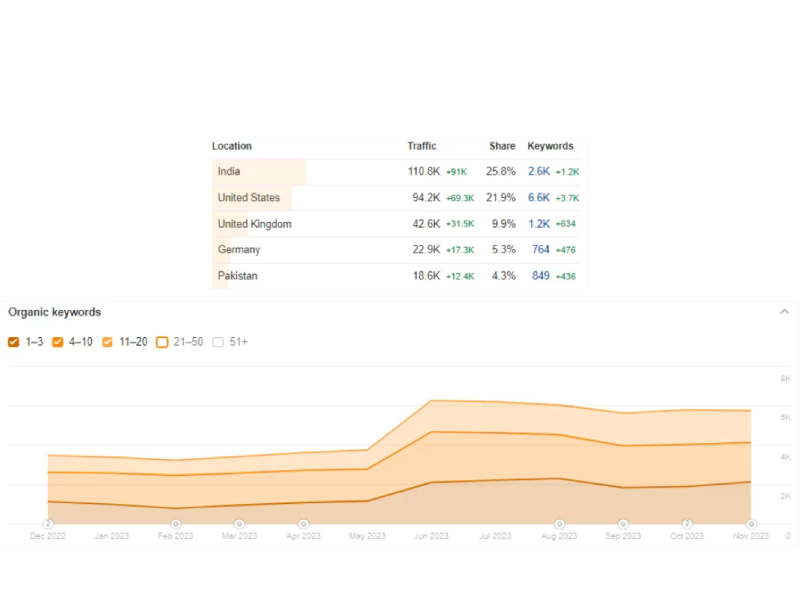Open United Kingdom 1.2K keywords link
800x600 pixels.
click(x=538, y=224)
